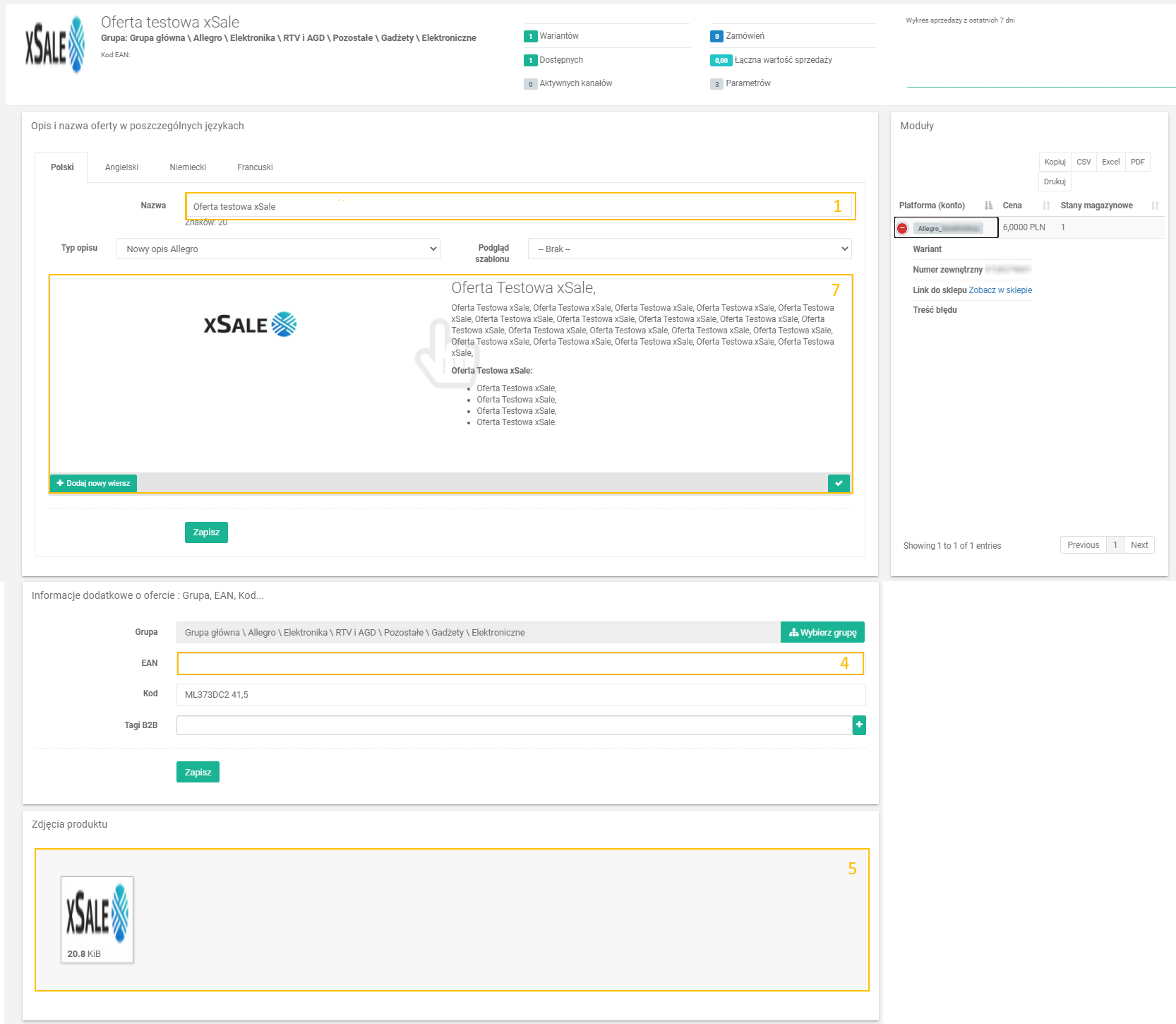Viewport: 1176px width, 1024px height.
Task: Export modules table using Excel button
Action: [1110, 162]
